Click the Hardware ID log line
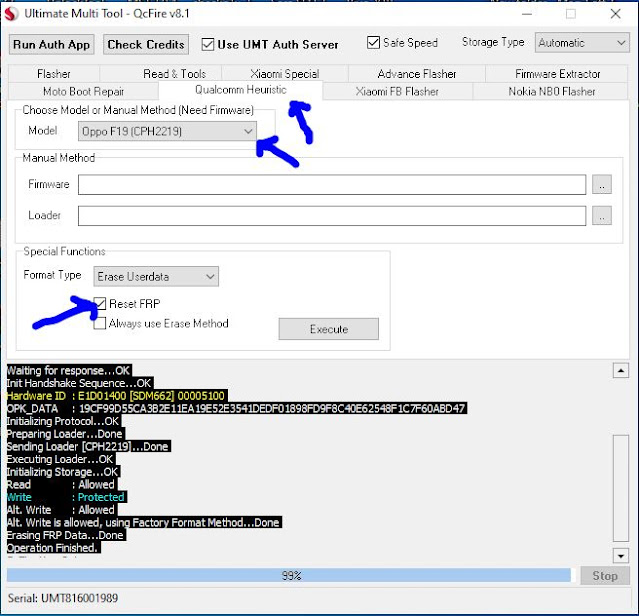 coord(117,396)
